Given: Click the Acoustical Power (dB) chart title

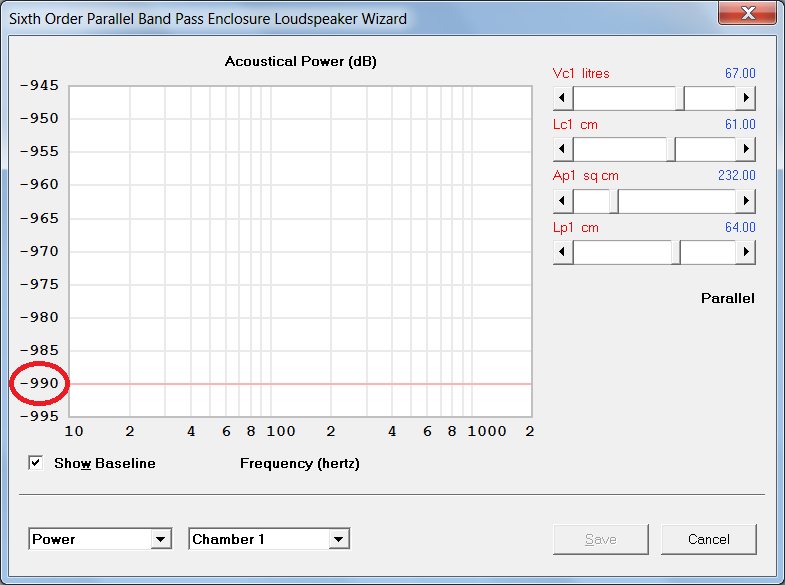Looking at the screenshot, I should click(x=300, y=62).
